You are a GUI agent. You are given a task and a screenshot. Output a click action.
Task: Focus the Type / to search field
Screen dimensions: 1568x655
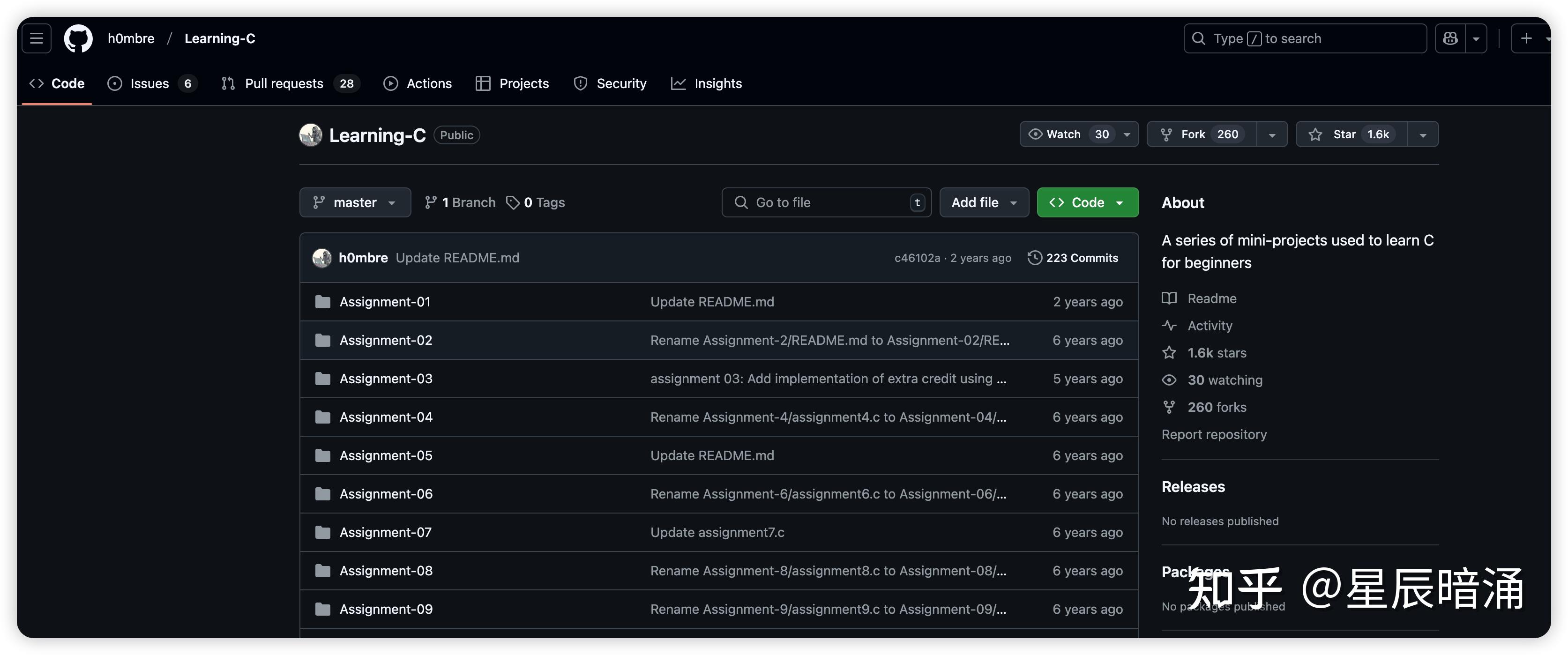pos(1305,38)
